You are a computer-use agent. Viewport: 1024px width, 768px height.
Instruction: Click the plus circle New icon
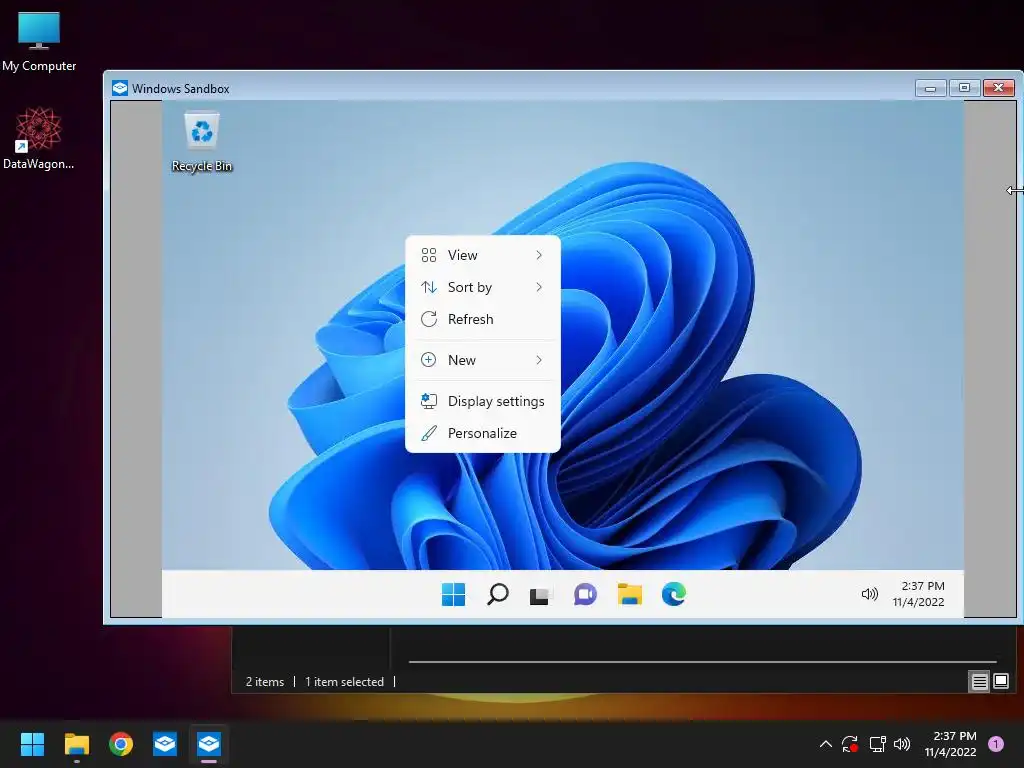(428, 360)
